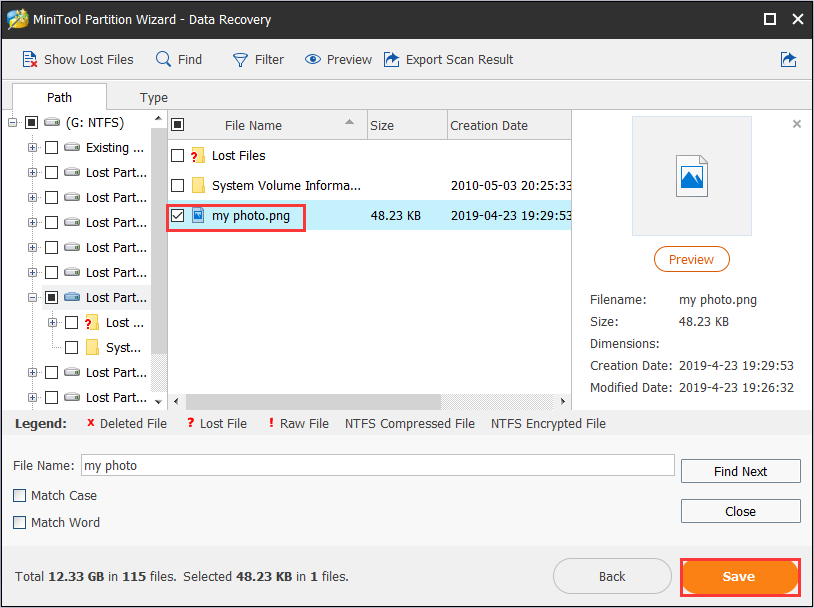Click the Close button in find panel

[740, 511]
